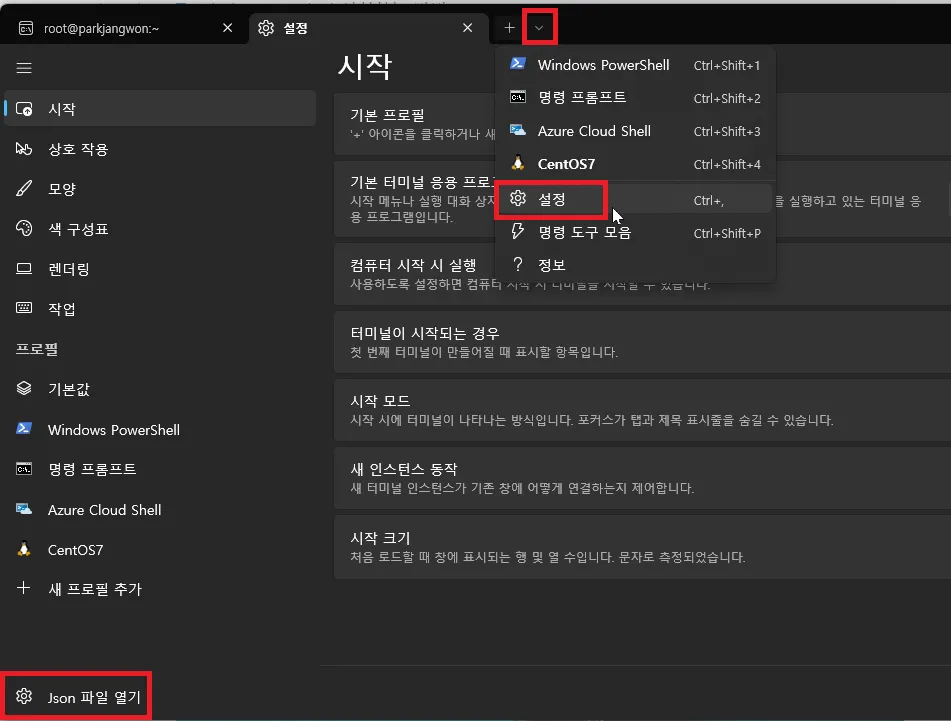
Task: Choose Azure Cloud Shell from dropdown menu
Action: pos(635,131)
